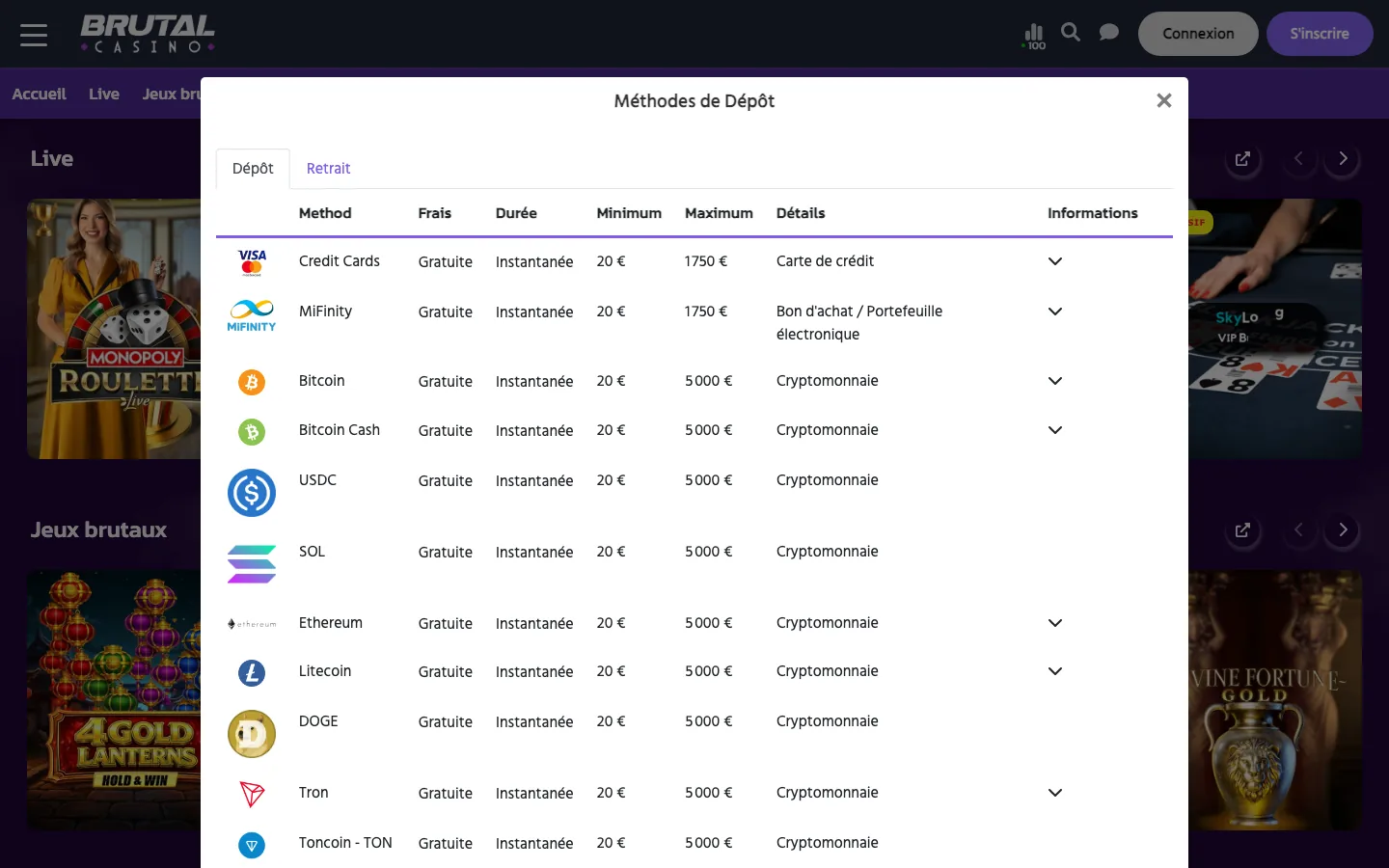Show previous Jeux brutaux games arrow
Viewport: 1389px width, 868px height.
[x=1298, y=530]
